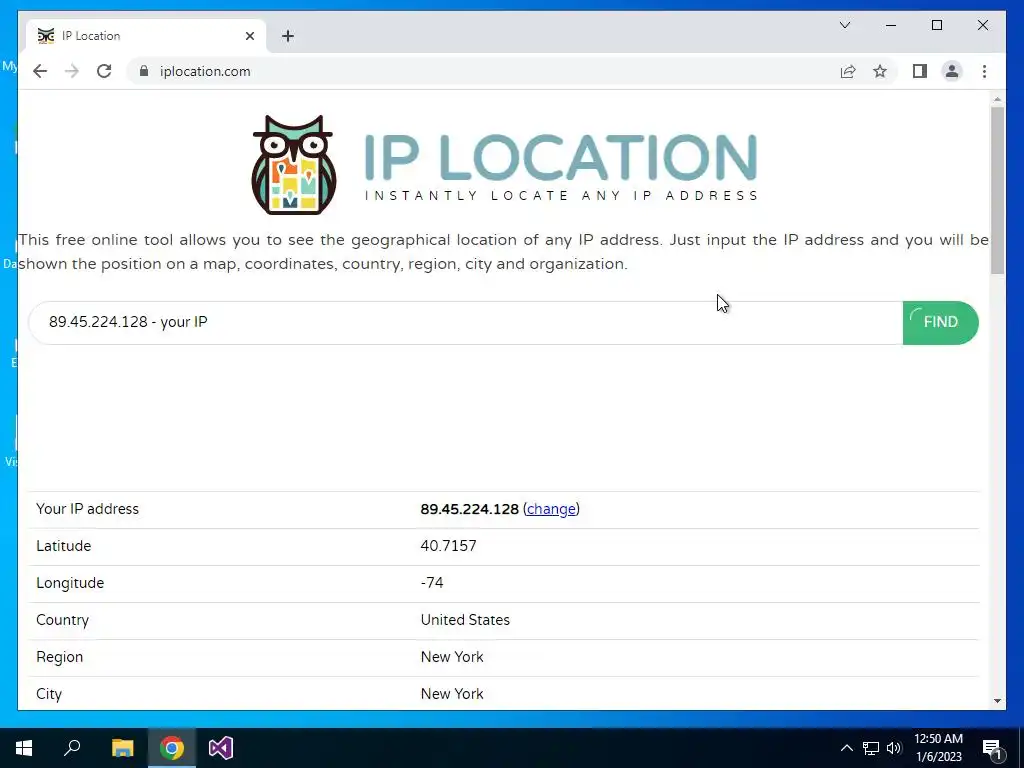This screenshot has height=768, width=1024.
Task: Show hidden system tray icons
Action: [846, 748]
